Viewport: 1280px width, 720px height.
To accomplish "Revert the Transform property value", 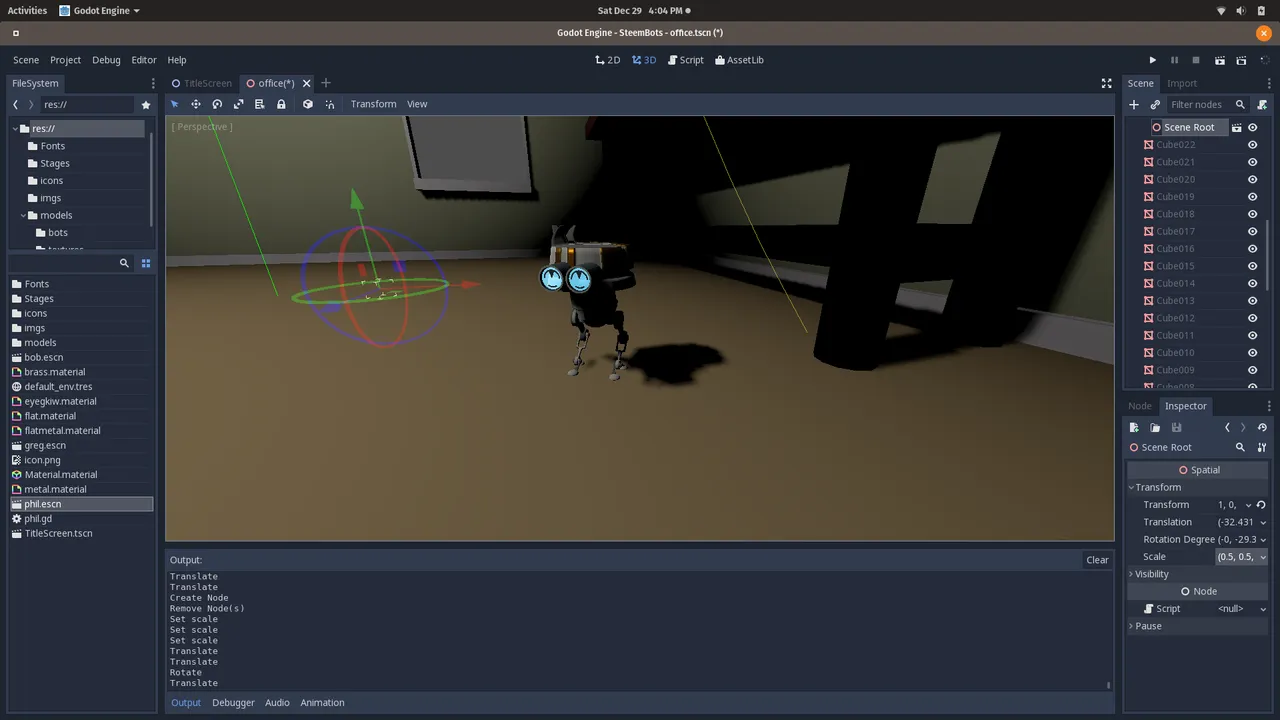I will tap(1261, 505).
